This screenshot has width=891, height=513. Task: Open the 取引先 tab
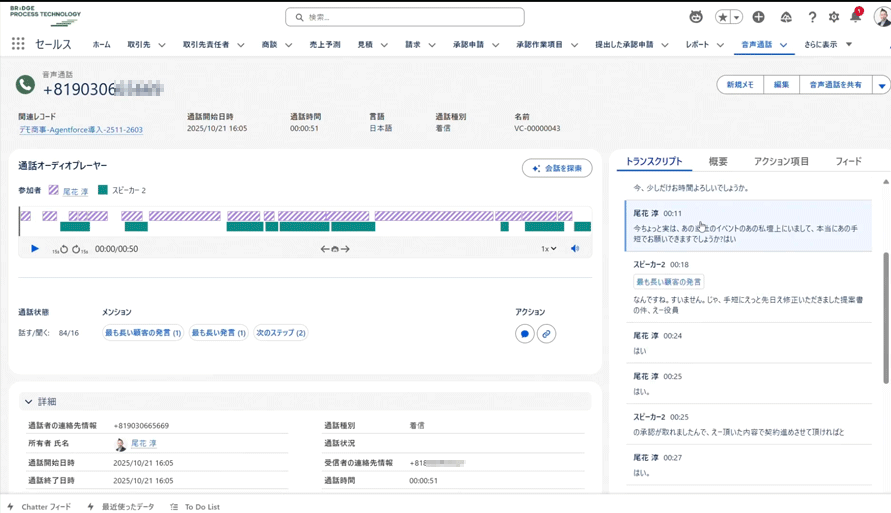pyautogui.click(x=139, y=44)
